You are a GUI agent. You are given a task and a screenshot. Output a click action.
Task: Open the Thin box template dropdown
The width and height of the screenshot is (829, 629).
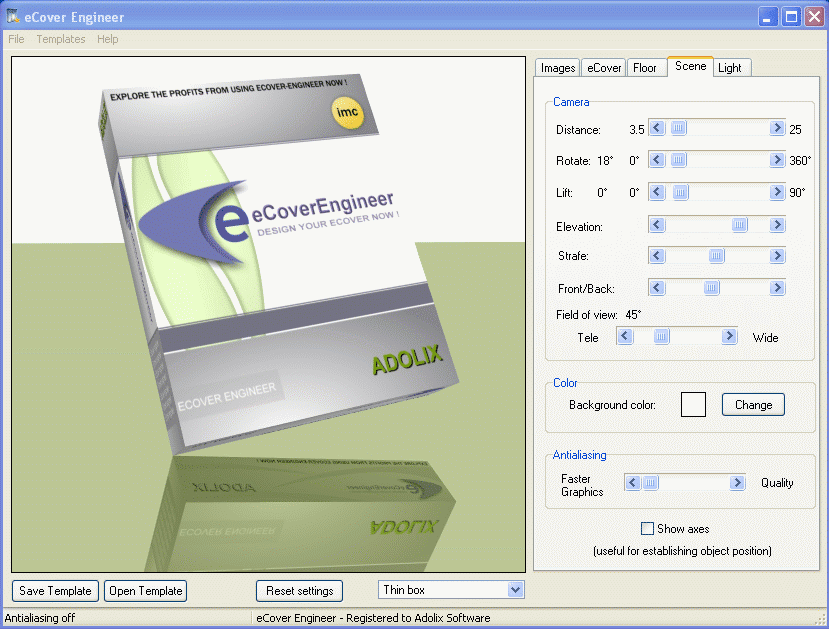point(517,590)
